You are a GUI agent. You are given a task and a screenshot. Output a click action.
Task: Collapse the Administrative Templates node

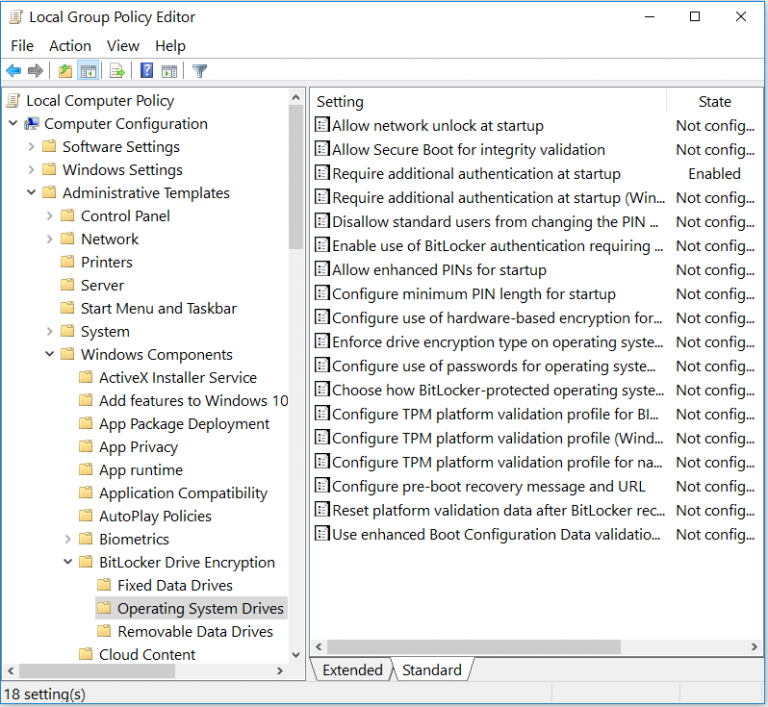(31, 192)
